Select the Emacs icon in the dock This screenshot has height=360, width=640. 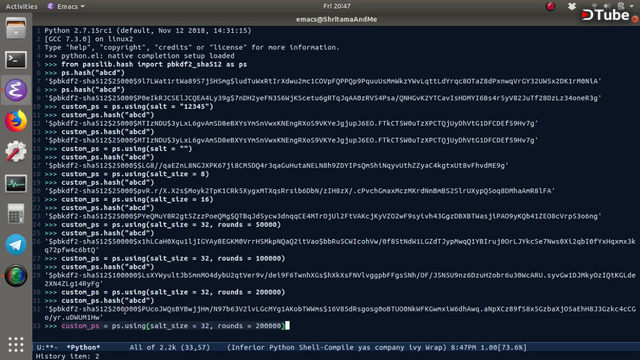click(x=16, y=90)
